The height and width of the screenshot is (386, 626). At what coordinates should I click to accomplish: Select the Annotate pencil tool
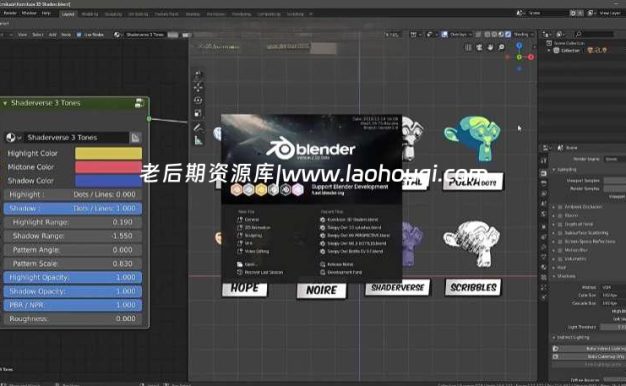(x=198, y=128)
